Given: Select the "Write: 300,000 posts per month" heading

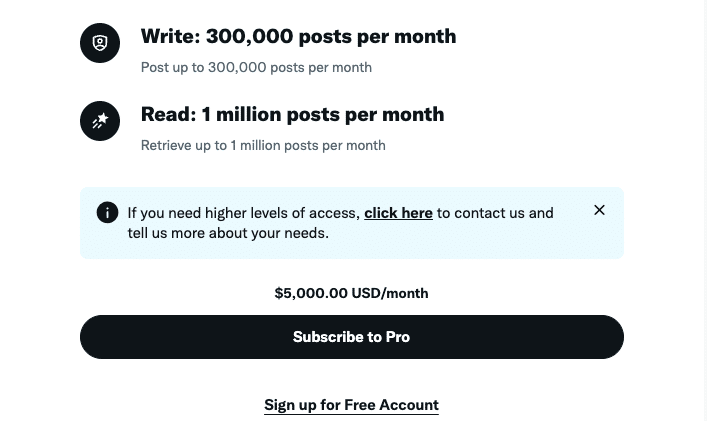Looking at the screenshot, I should (x=298, y=36).
